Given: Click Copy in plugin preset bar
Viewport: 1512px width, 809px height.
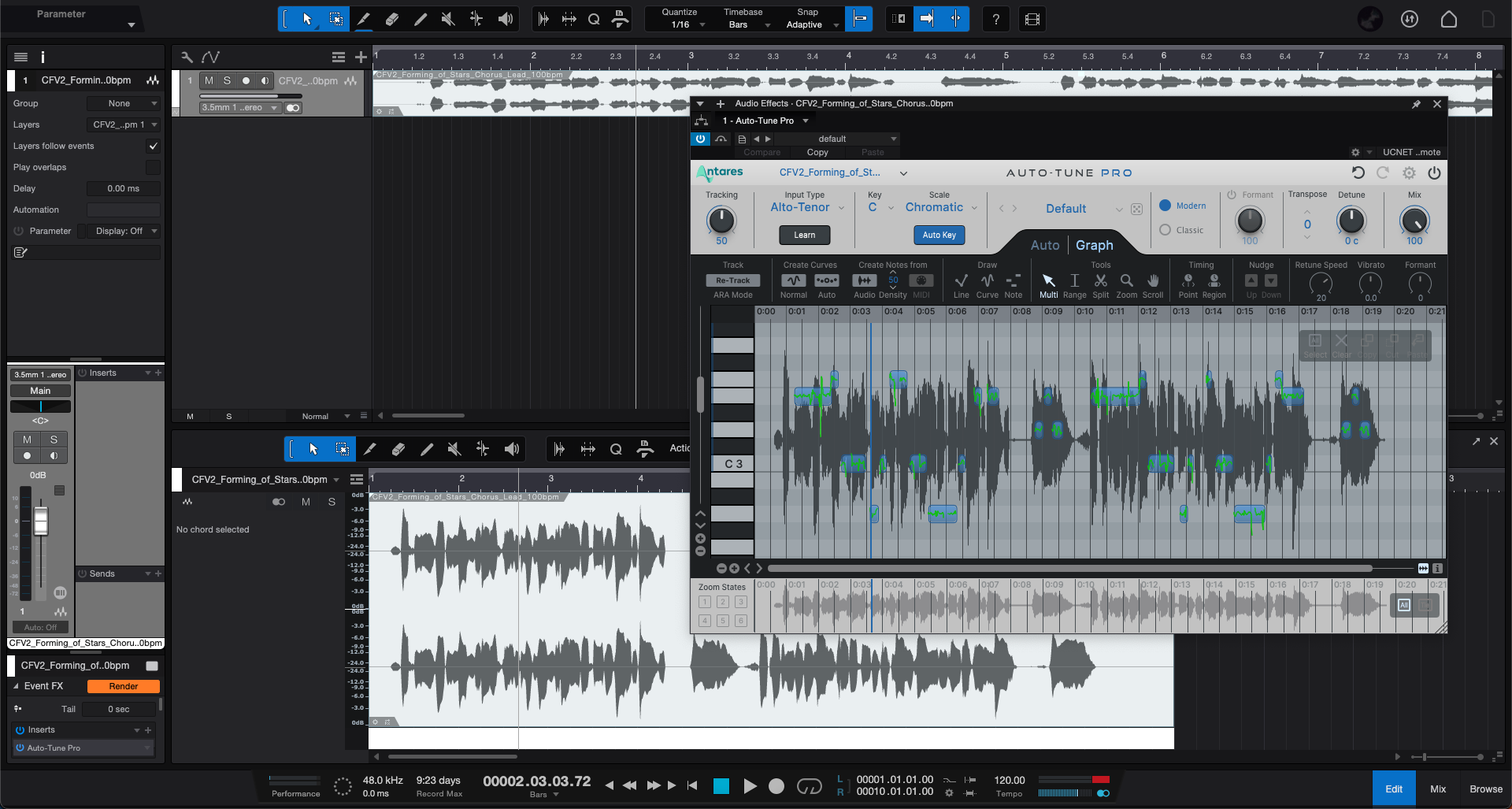Looking at the screenshot, I should pyautogui.click(x=817, y=152).
